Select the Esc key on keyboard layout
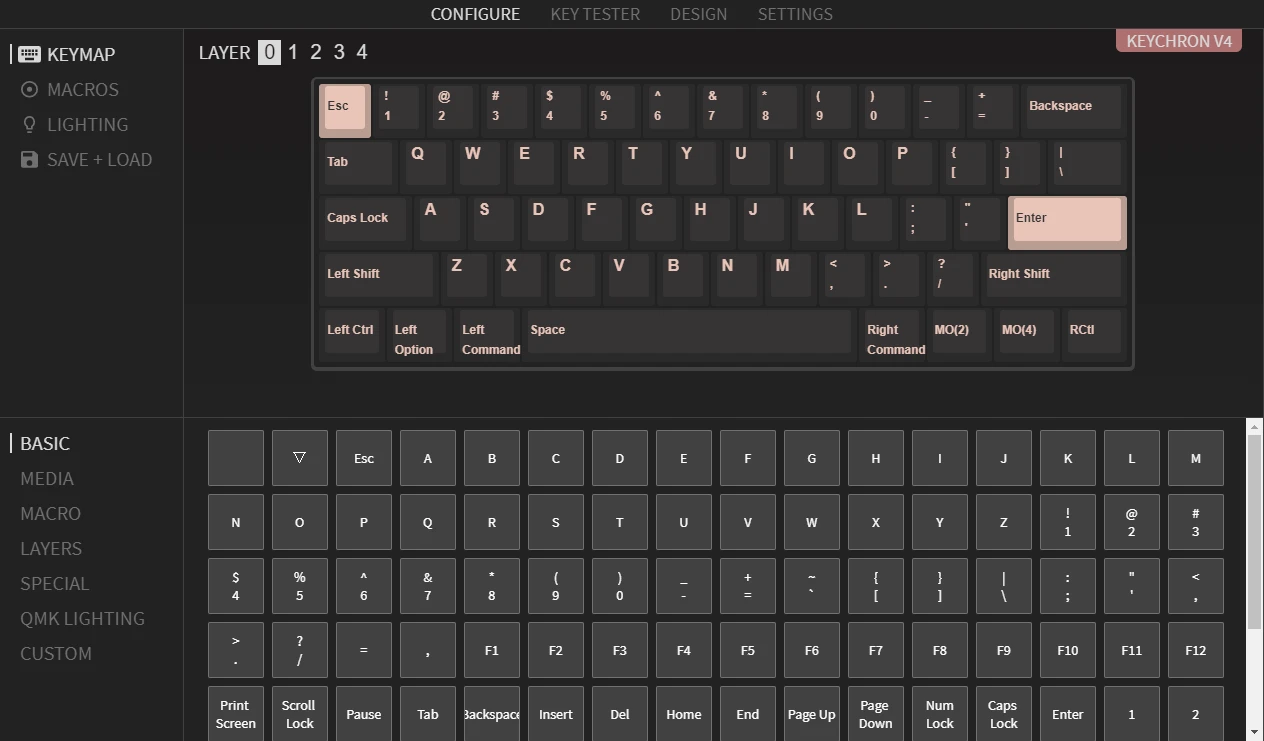 [345, 110]
